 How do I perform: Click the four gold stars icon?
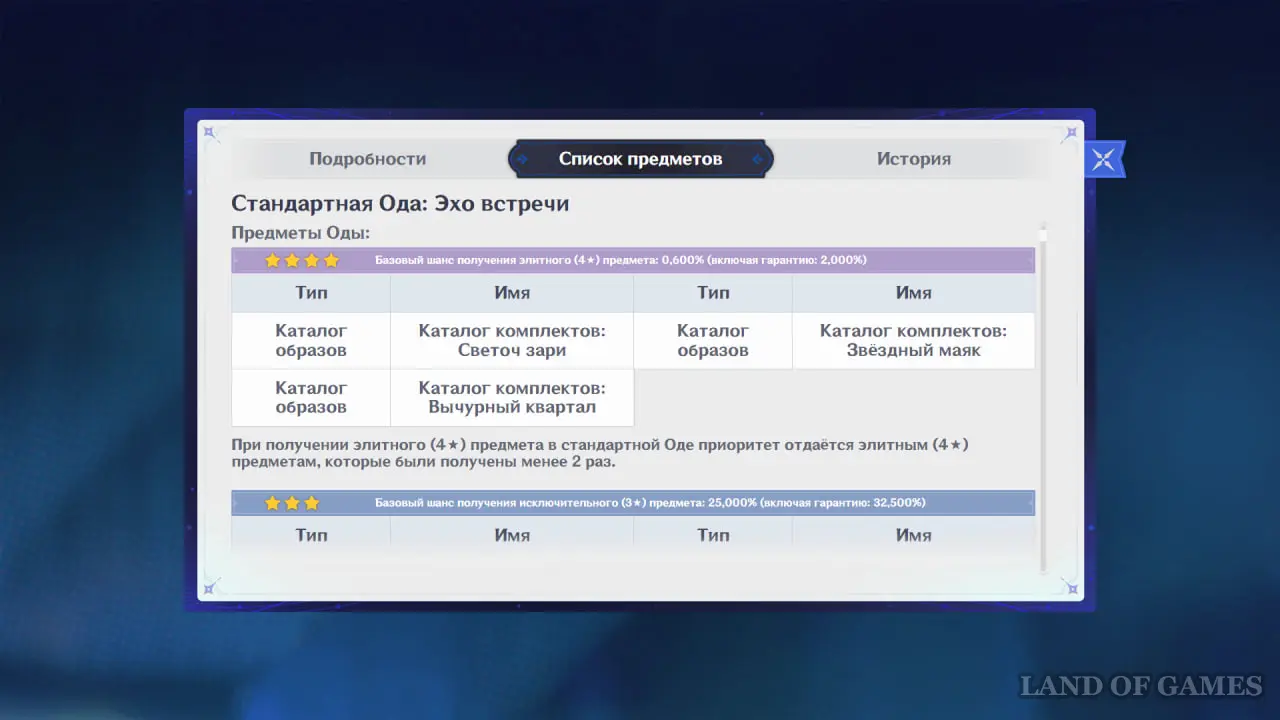coord(302,261)
